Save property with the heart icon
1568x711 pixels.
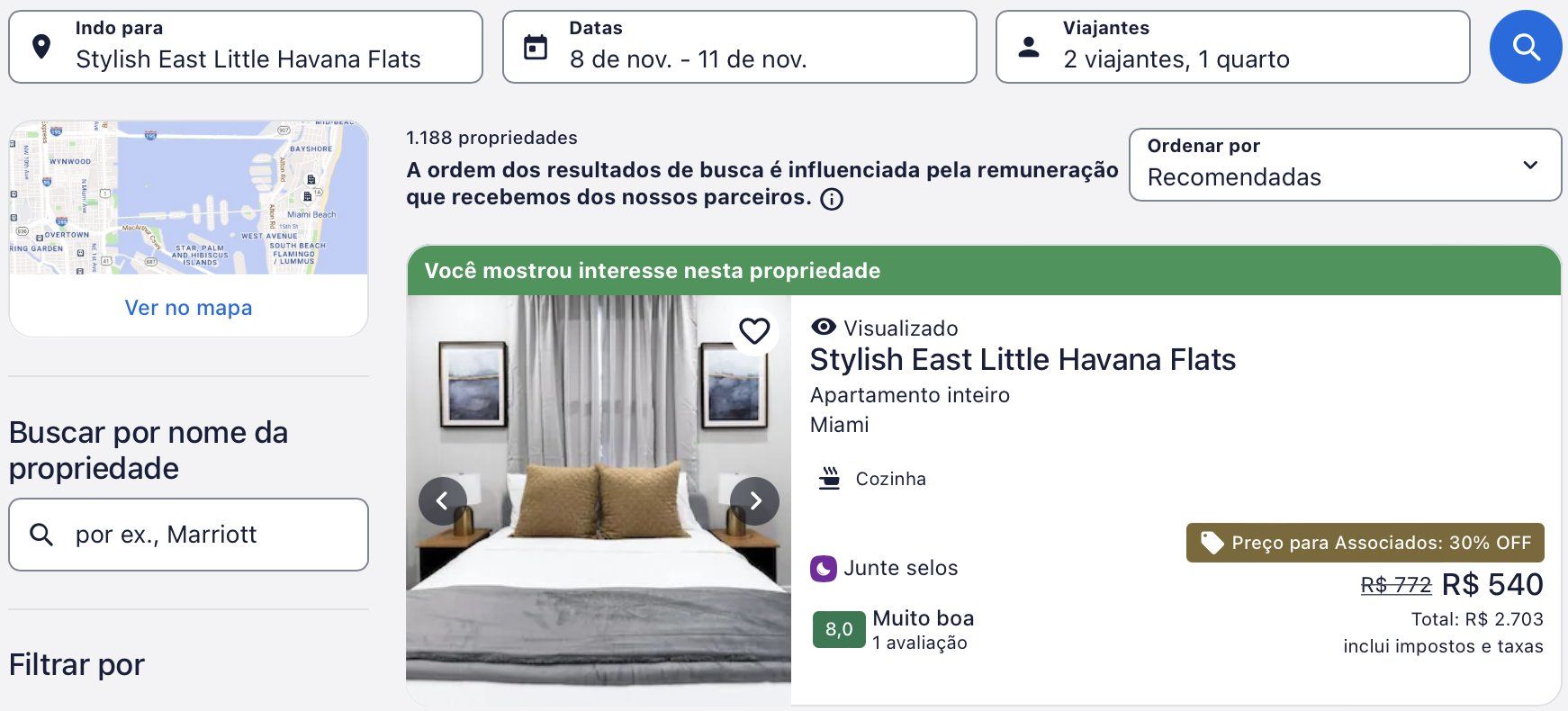click(754, 331)
